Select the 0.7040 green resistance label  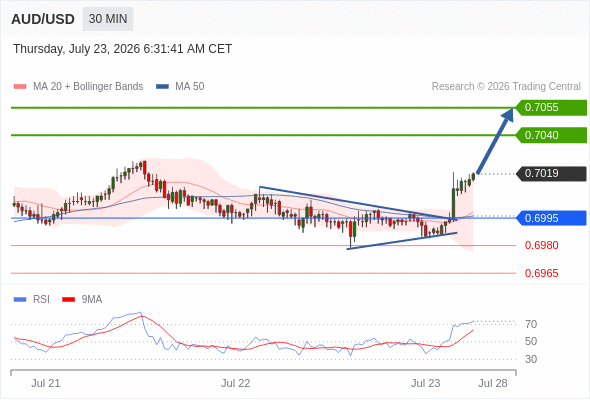pyautogui.click(x=551, y=135)
